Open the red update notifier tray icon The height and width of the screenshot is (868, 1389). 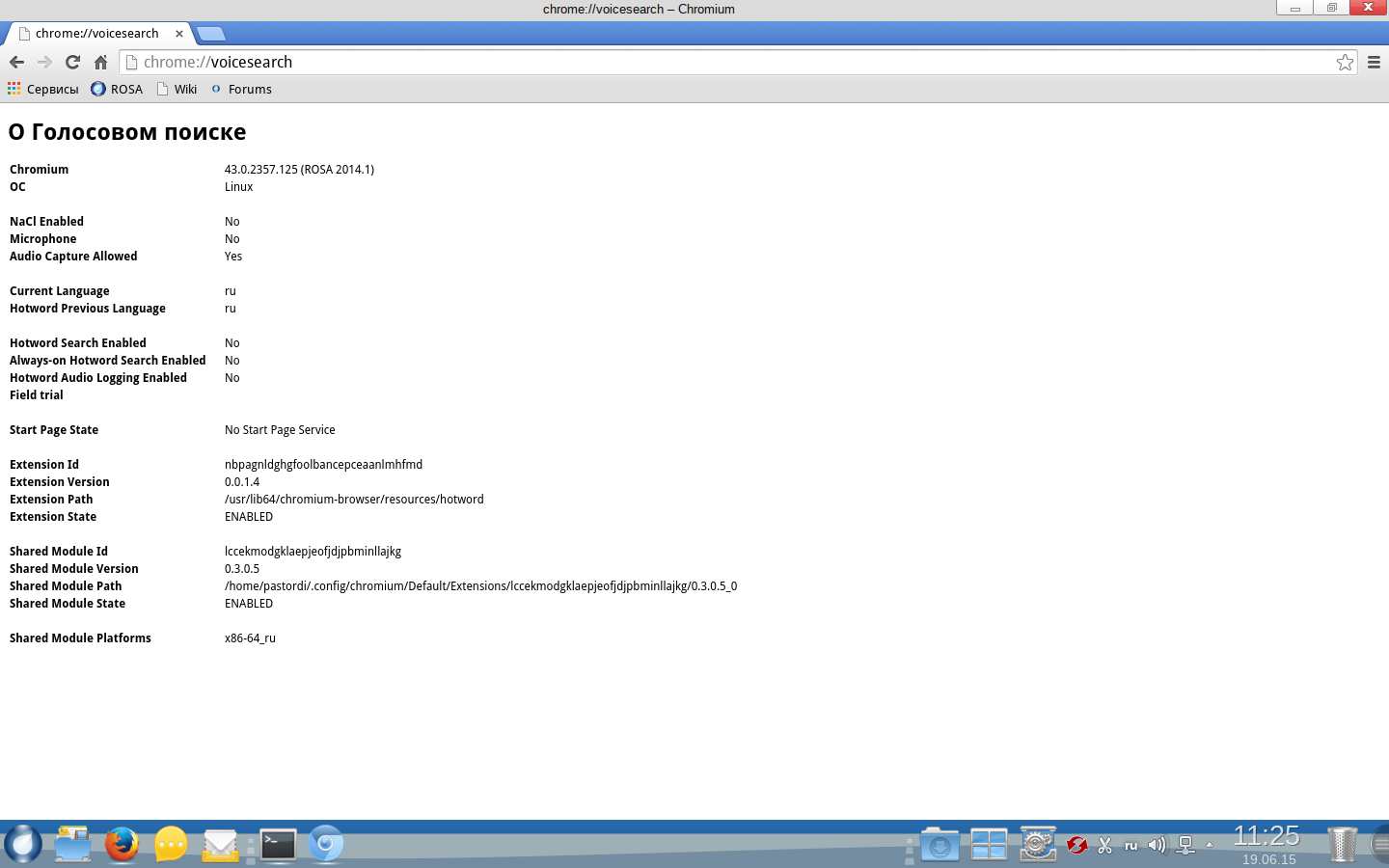coord(1077,846)
